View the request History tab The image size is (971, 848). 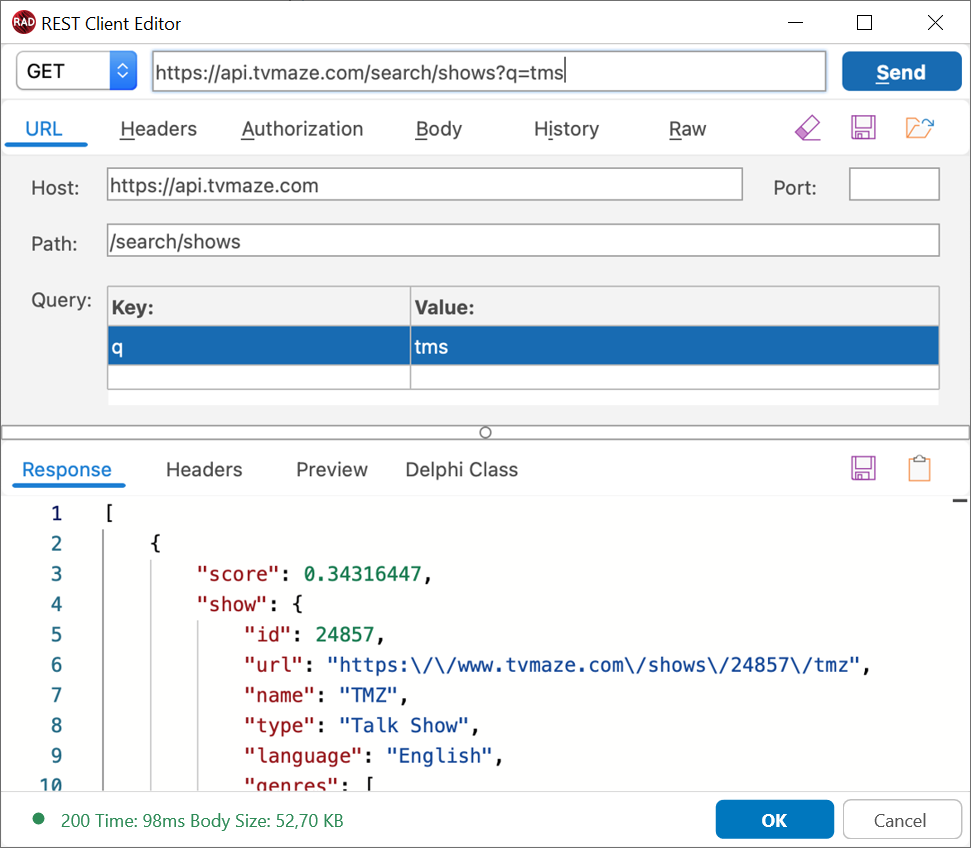tap(566, 128)
